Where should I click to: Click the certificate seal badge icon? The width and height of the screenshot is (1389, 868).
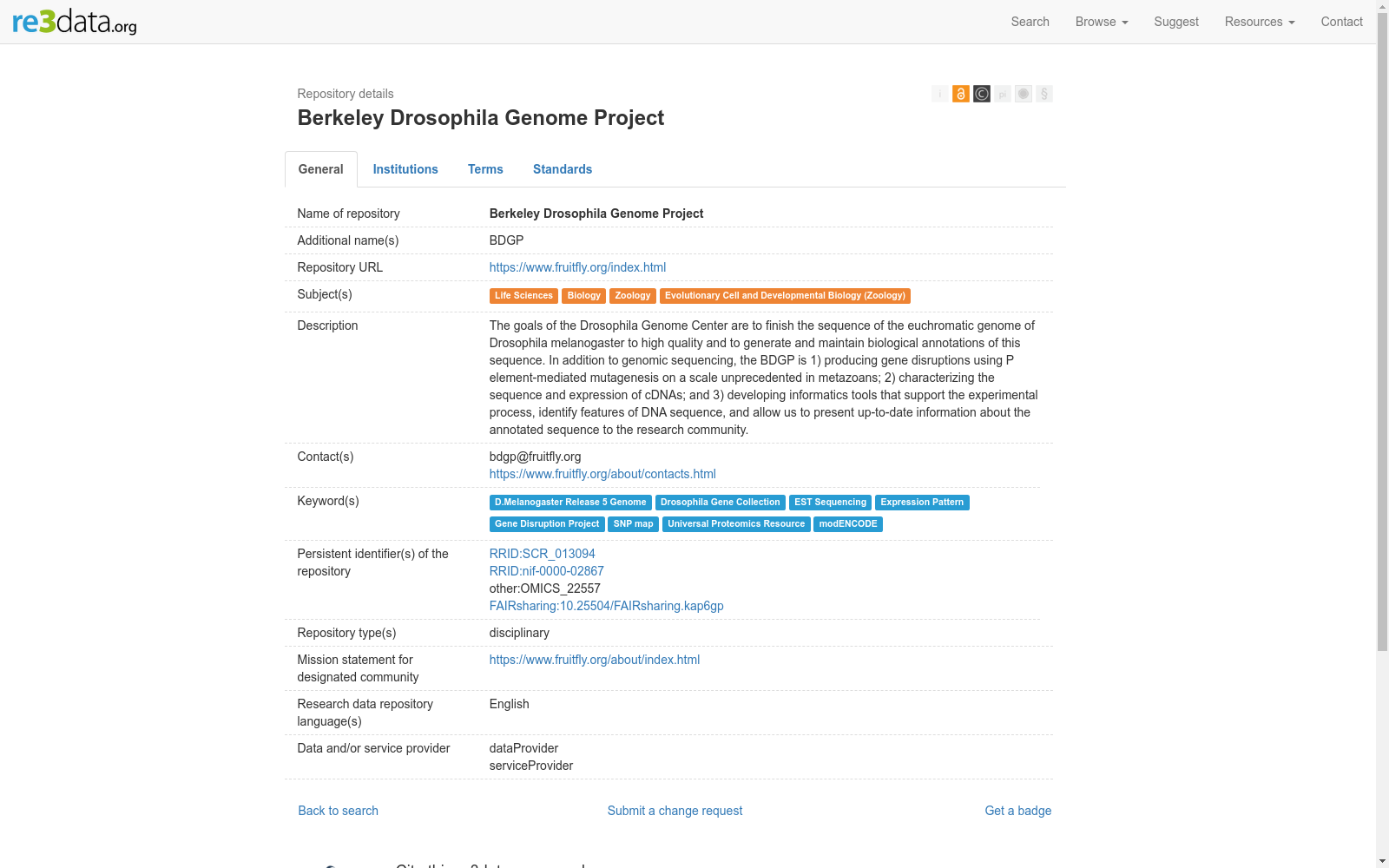tap(1024, 94)
